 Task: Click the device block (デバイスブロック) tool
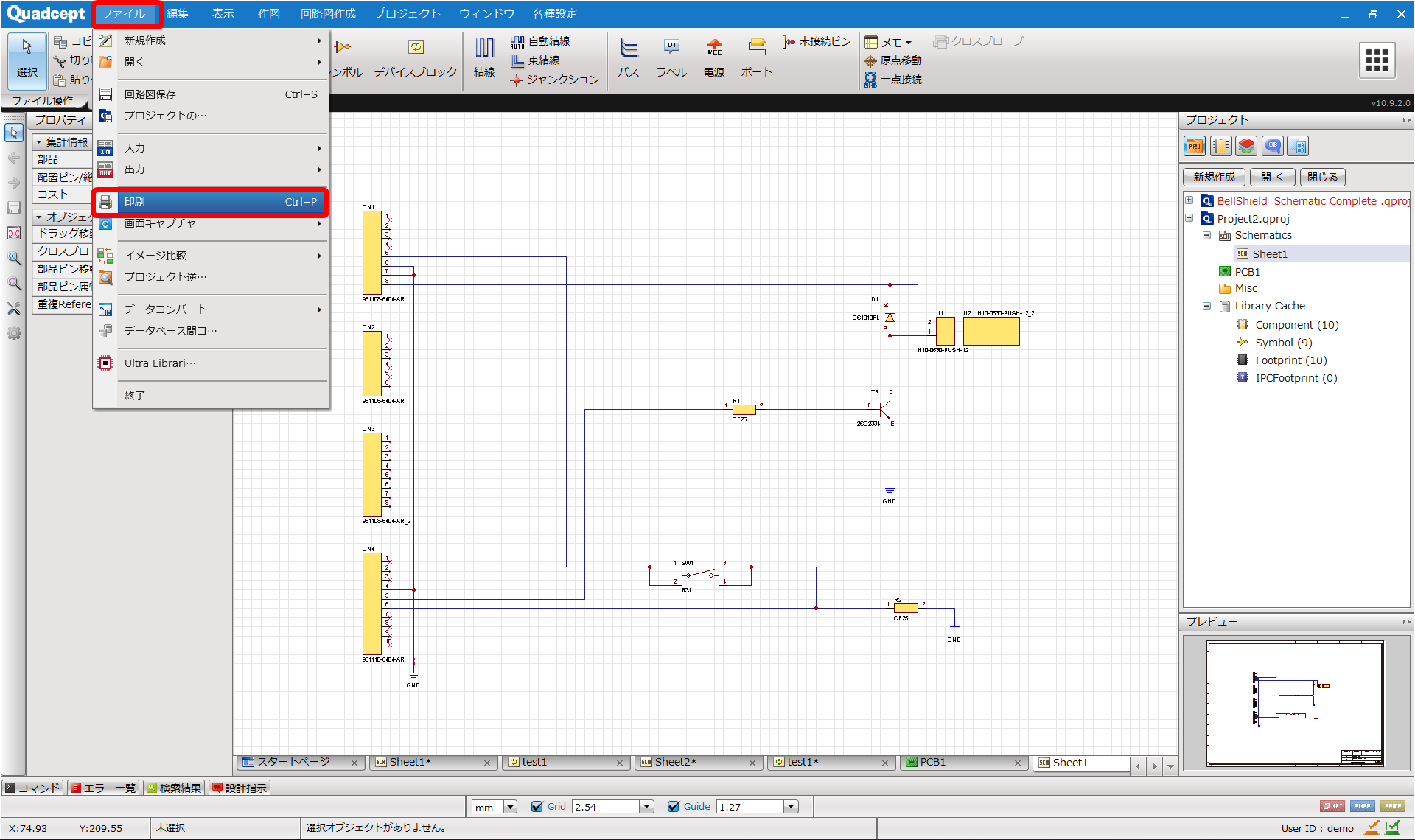(x=416, y=49)
